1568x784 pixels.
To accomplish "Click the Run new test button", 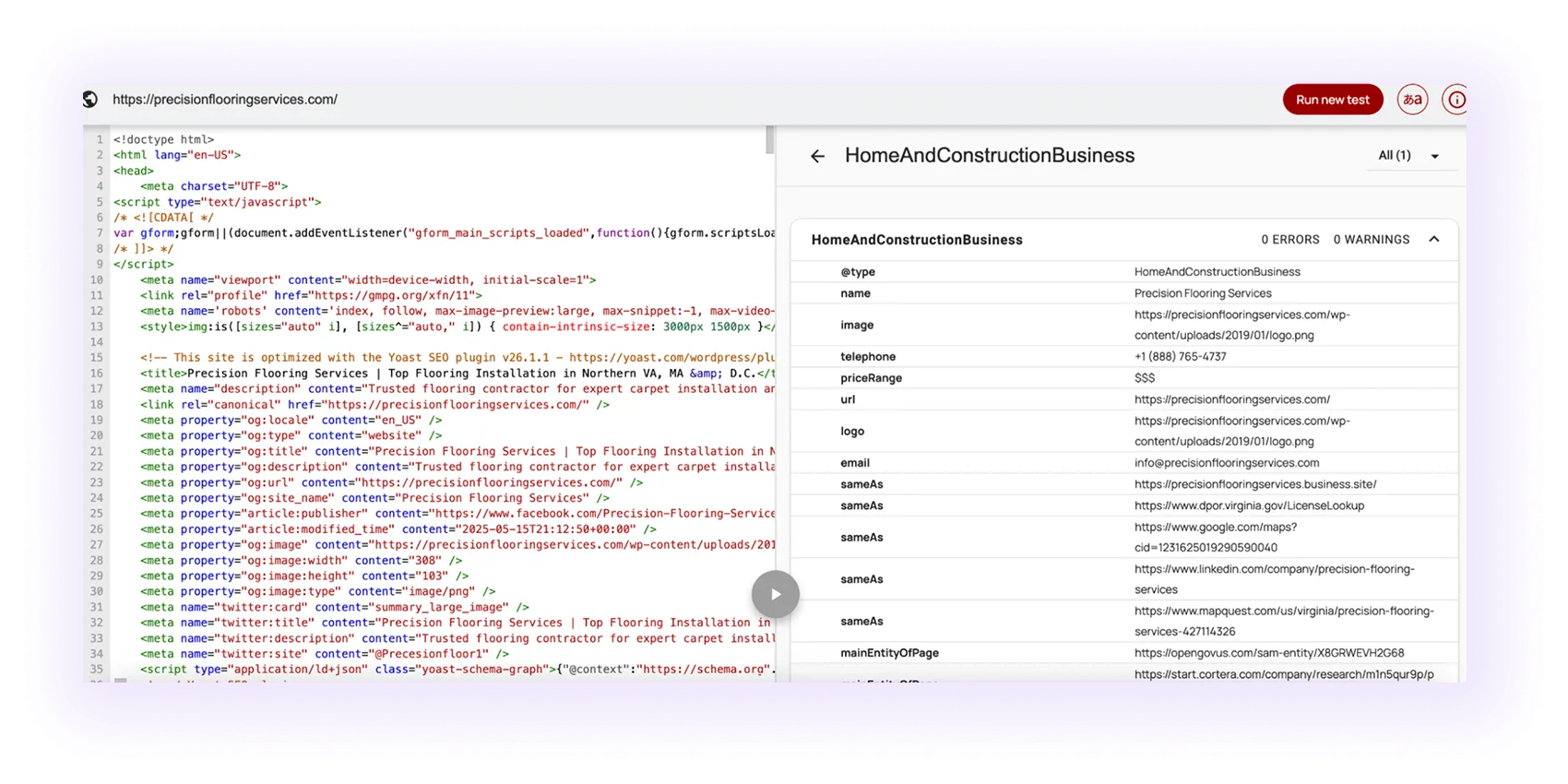I will (1333, 100).
